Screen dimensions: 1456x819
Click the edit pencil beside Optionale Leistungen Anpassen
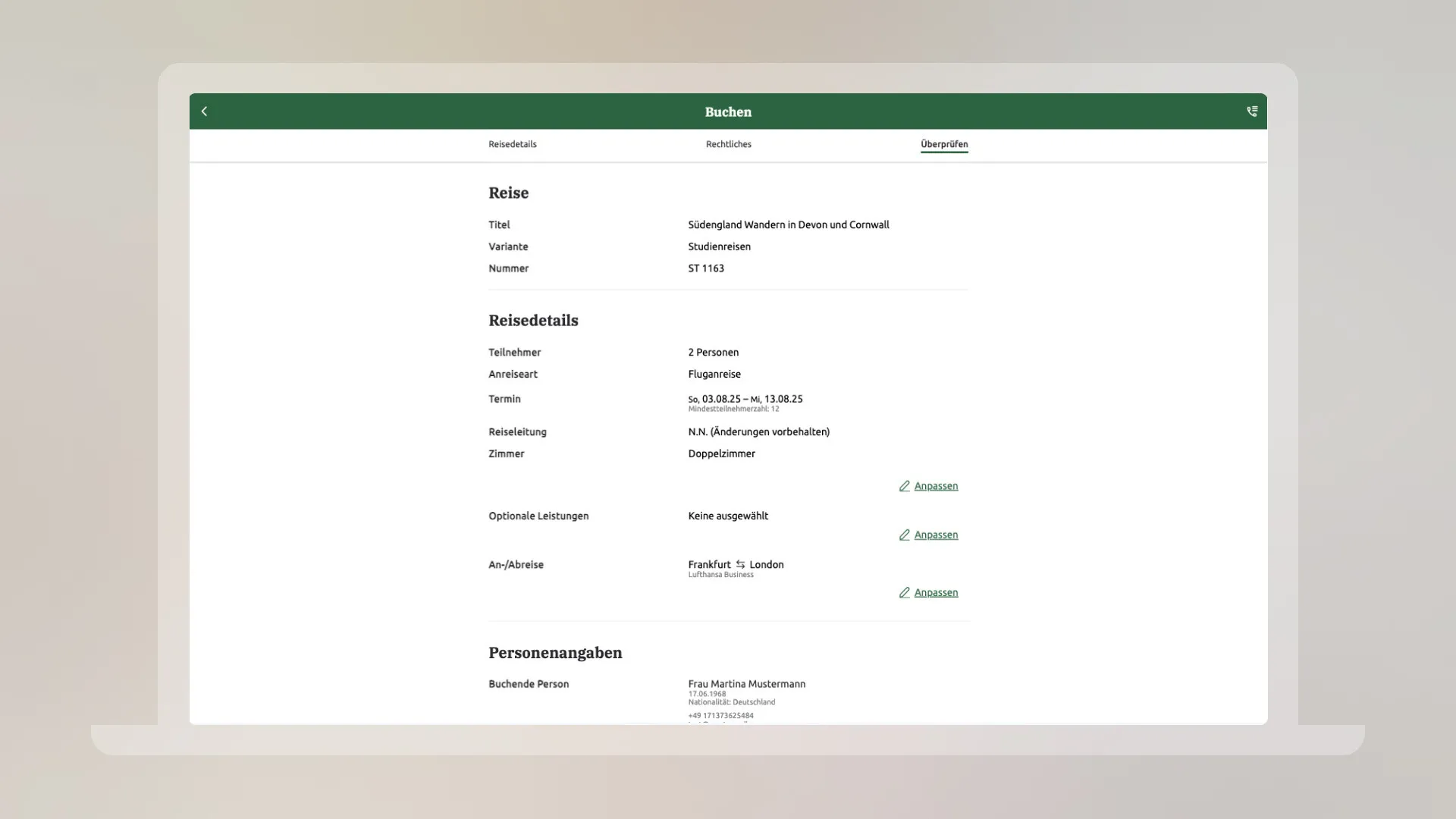click(904, 535)
